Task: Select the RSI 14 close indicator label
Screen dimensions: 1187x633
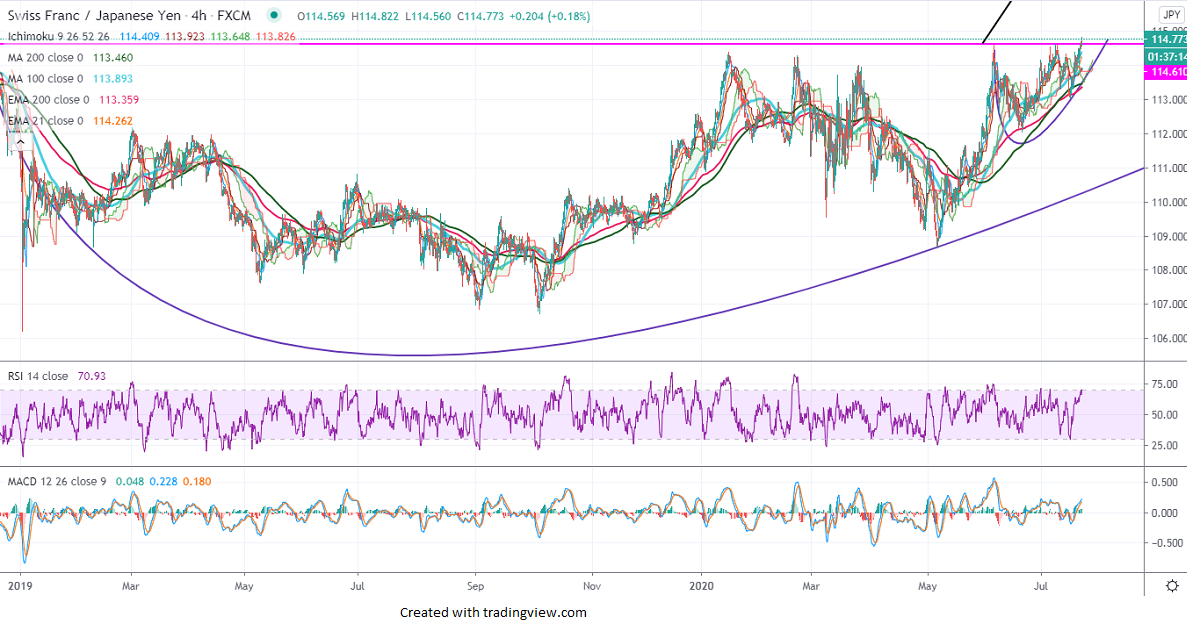Action: tap(38, 376)
